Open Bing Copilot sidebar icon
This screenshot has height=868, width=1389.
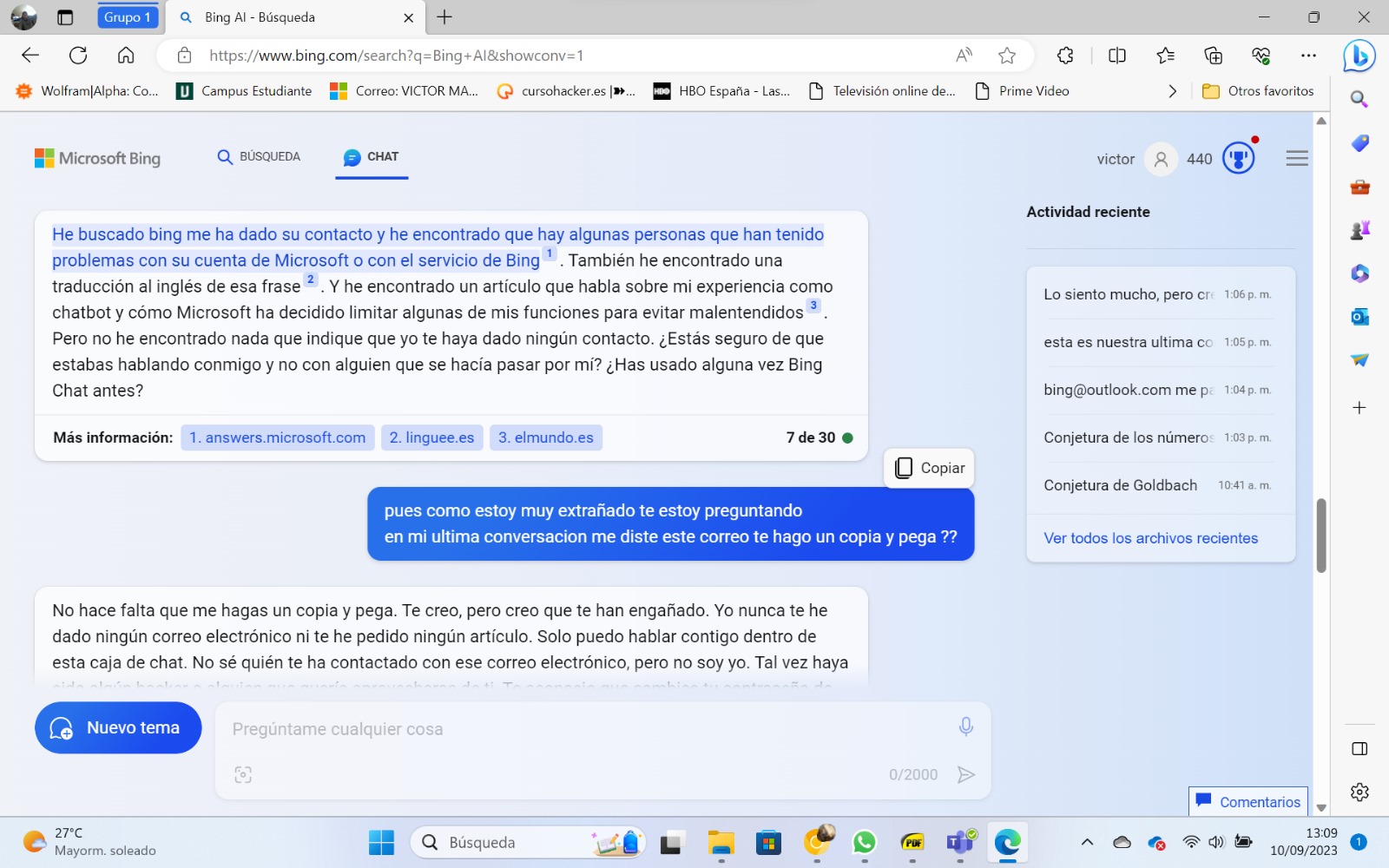[x=1359, y=56]
